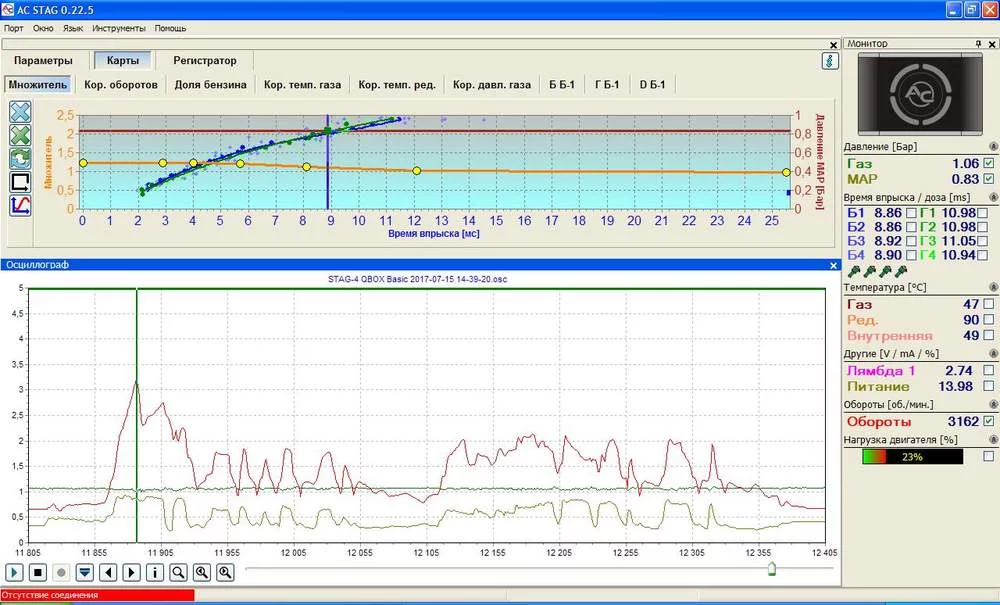This screenshot has height=605, width=1000.
Task: Collapse the Нагрузка двигателя [%] section
Action: click(992, 440)
